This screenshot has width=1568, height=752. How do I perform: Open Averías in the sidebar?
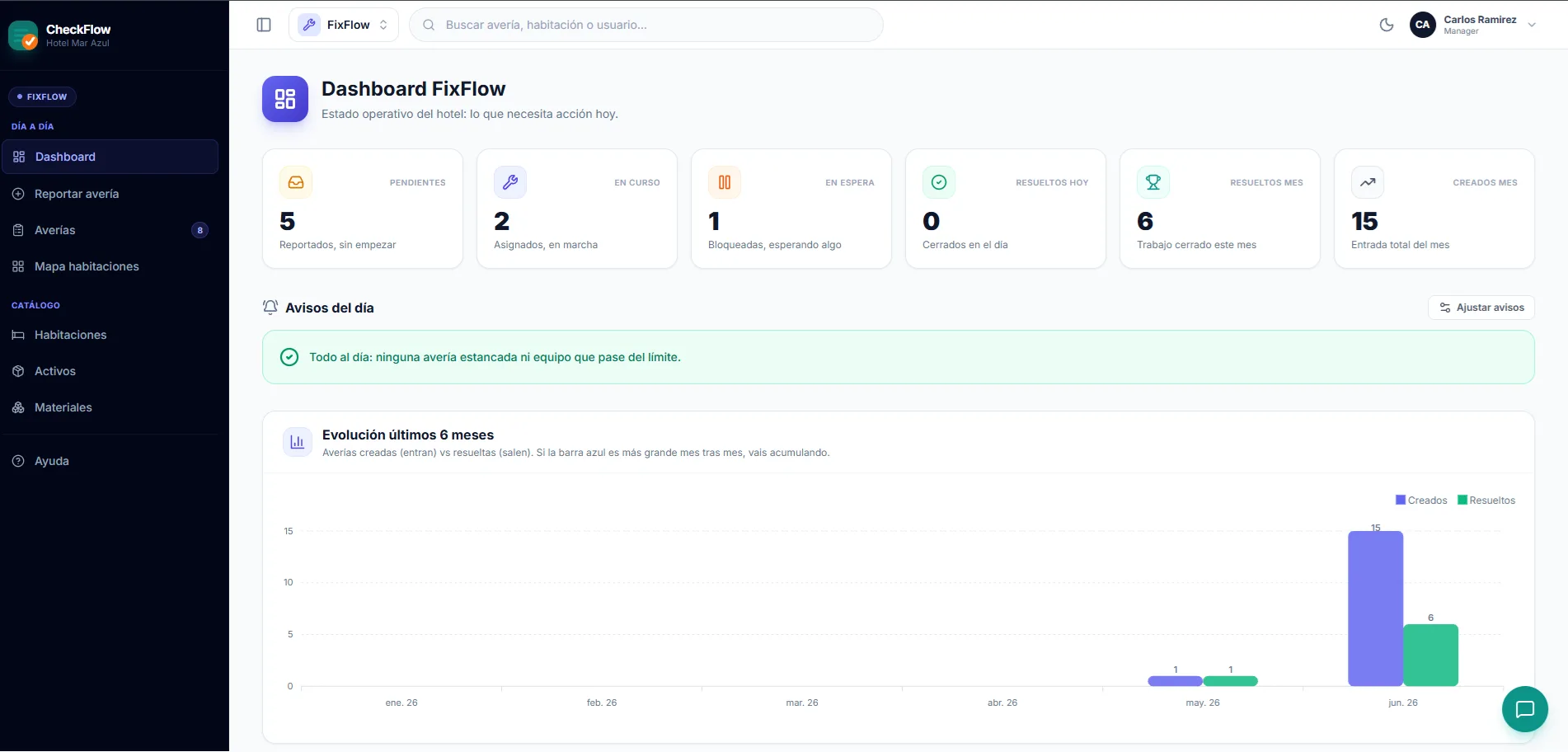(x=110, y=230)
